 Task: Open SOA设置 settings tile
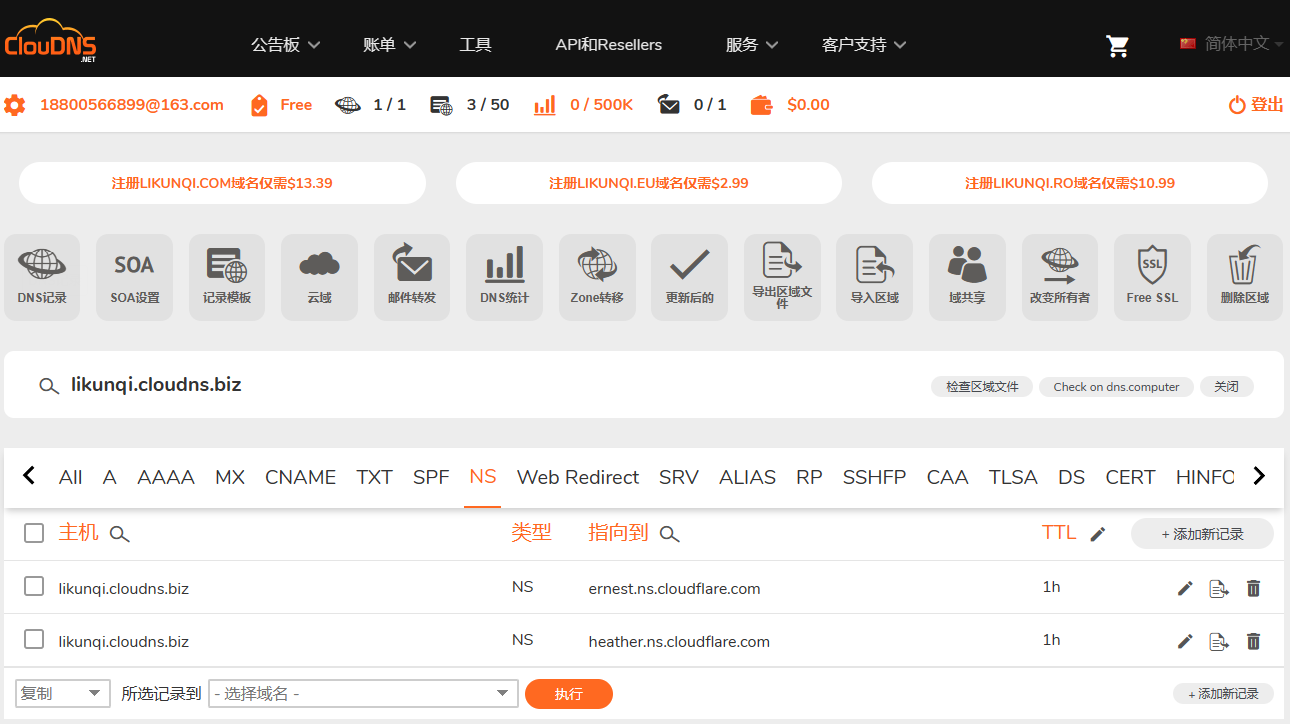tap(134, 276)
